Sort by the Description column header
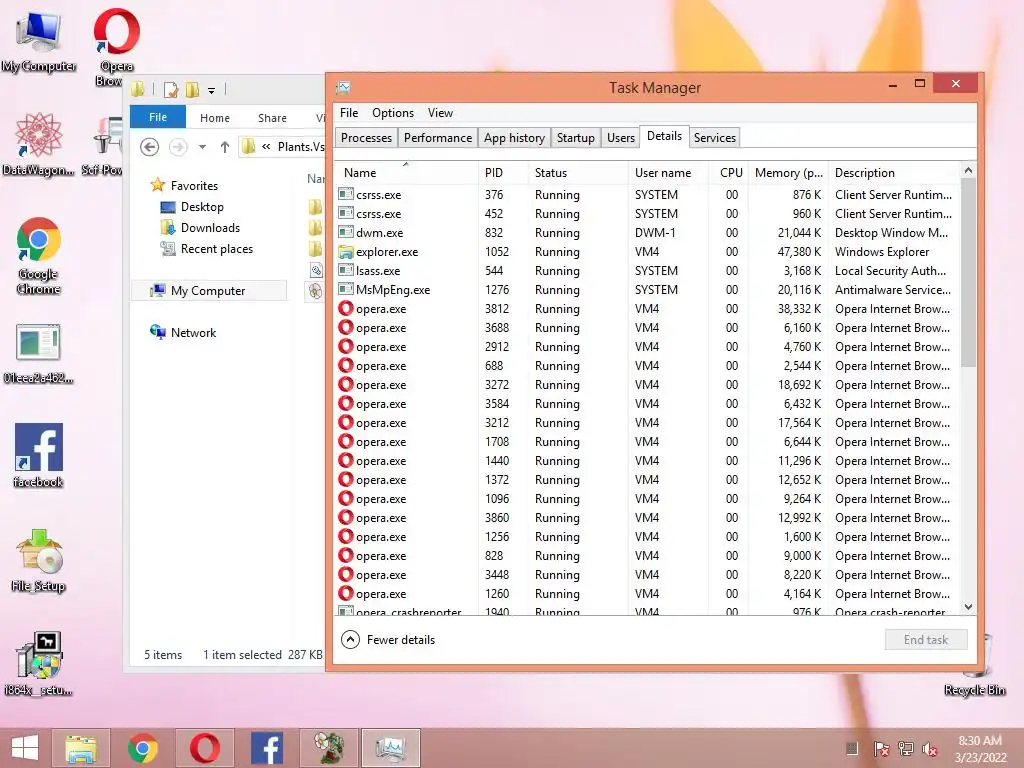 coord(895,172)
